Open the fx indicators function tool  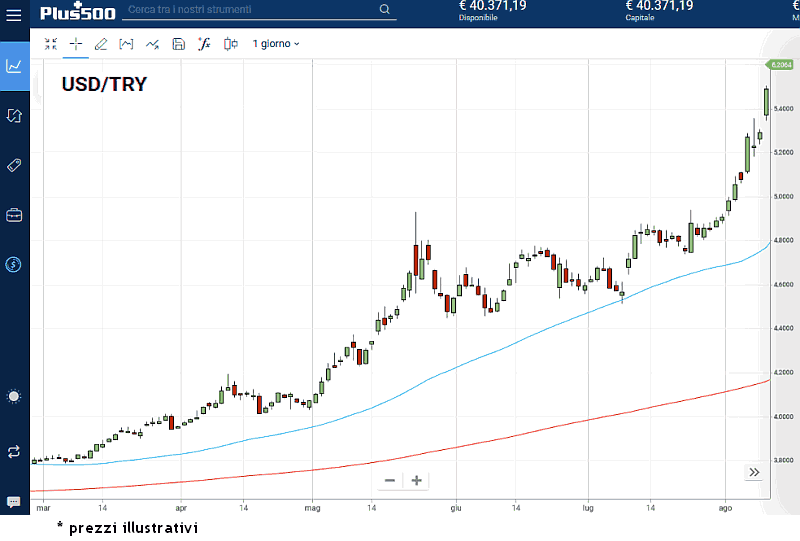click(204, 44)
